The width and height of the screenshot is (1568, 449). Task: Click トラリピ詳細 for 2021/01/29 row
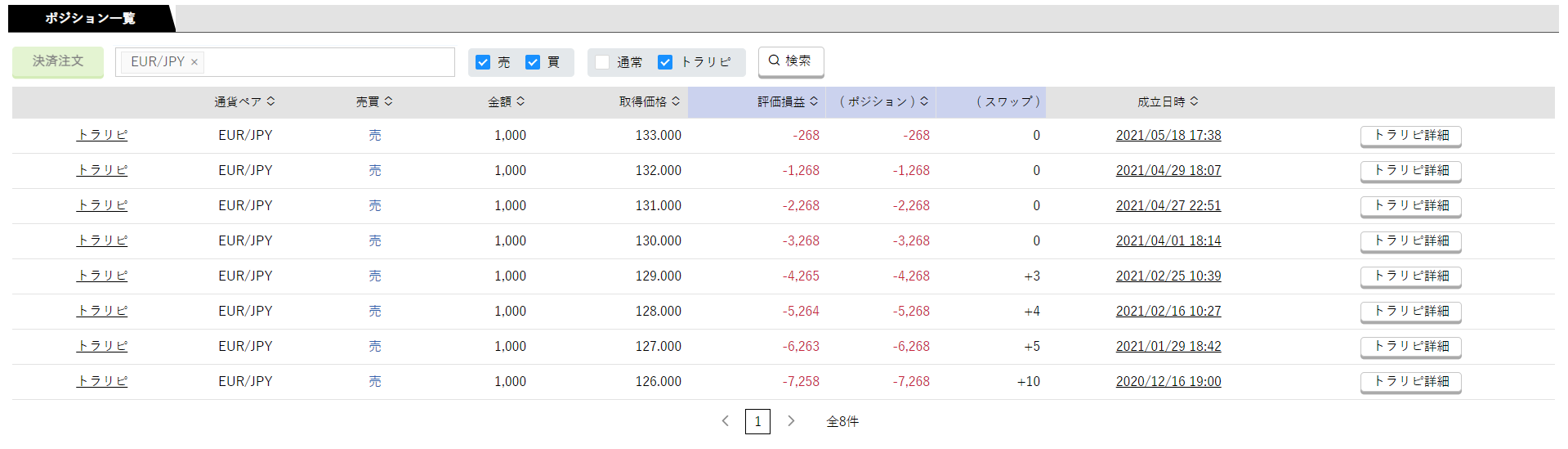(1411, 347)
